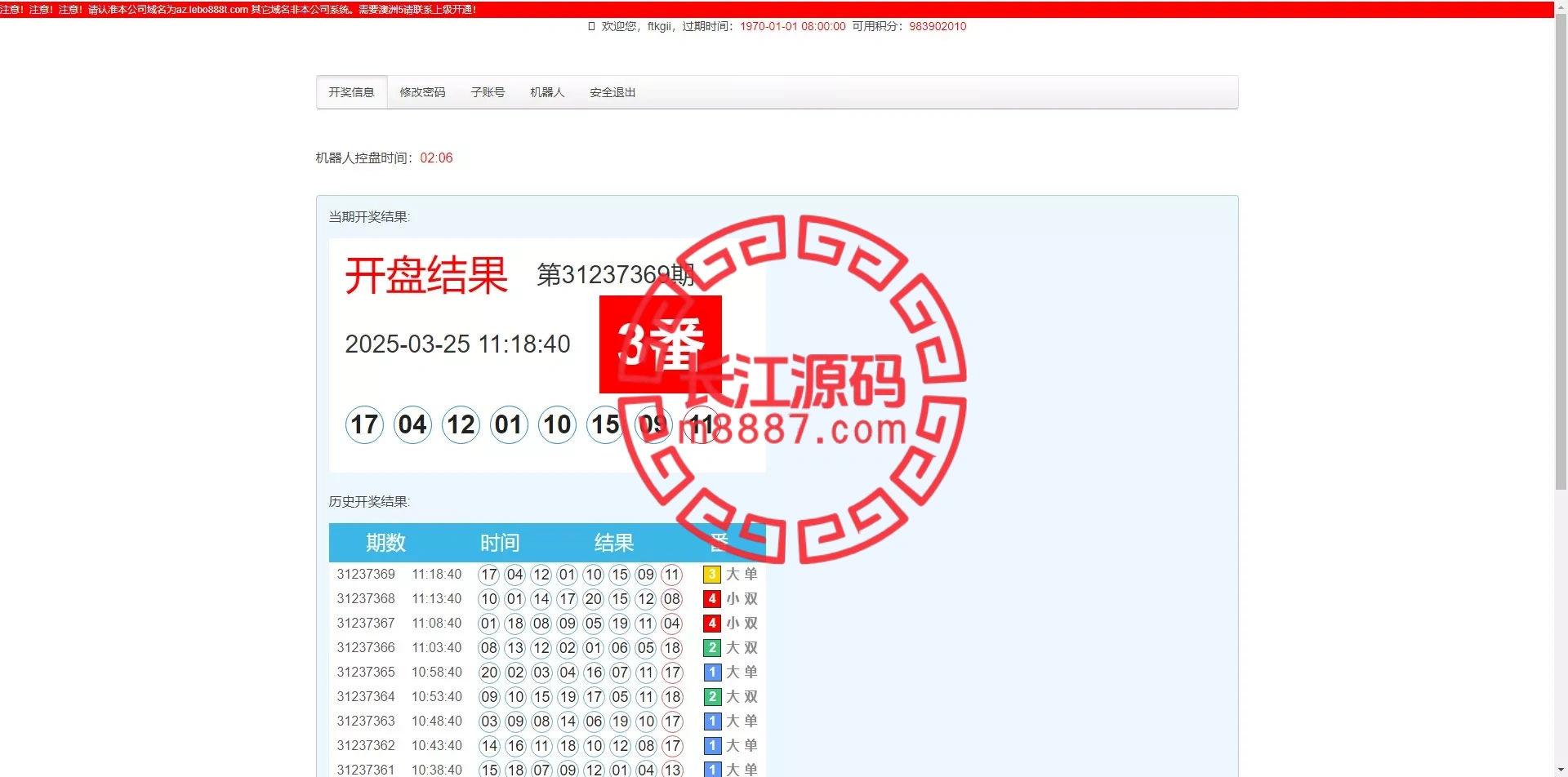This screenshot has height=777, width=1568.
Task: Click the large ball numbered 01
Action: pos(509,424)
